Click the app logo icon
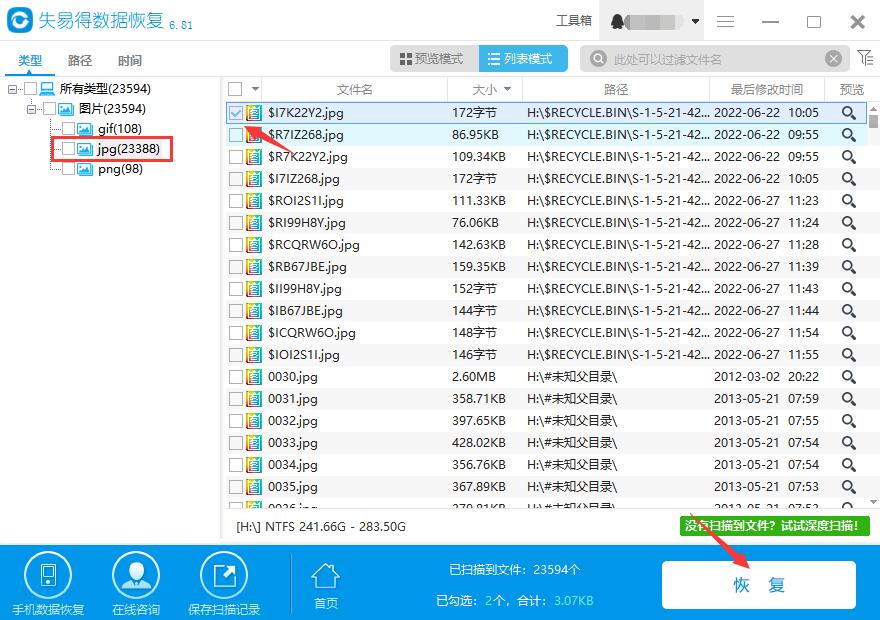This screenshot has width=880, height=620. point(20,20)
